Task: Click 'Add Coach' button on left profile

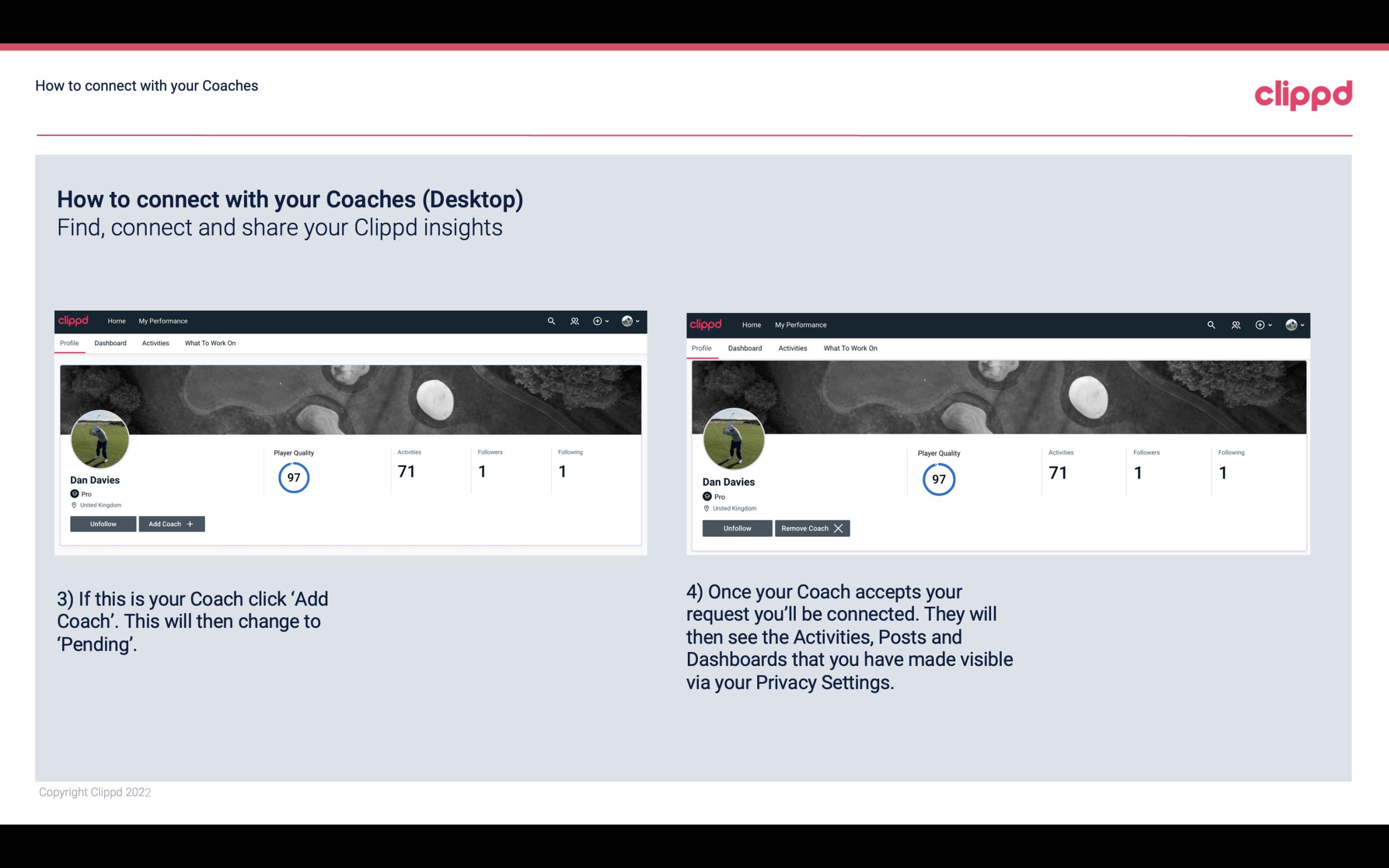Action: coord(170,523)
